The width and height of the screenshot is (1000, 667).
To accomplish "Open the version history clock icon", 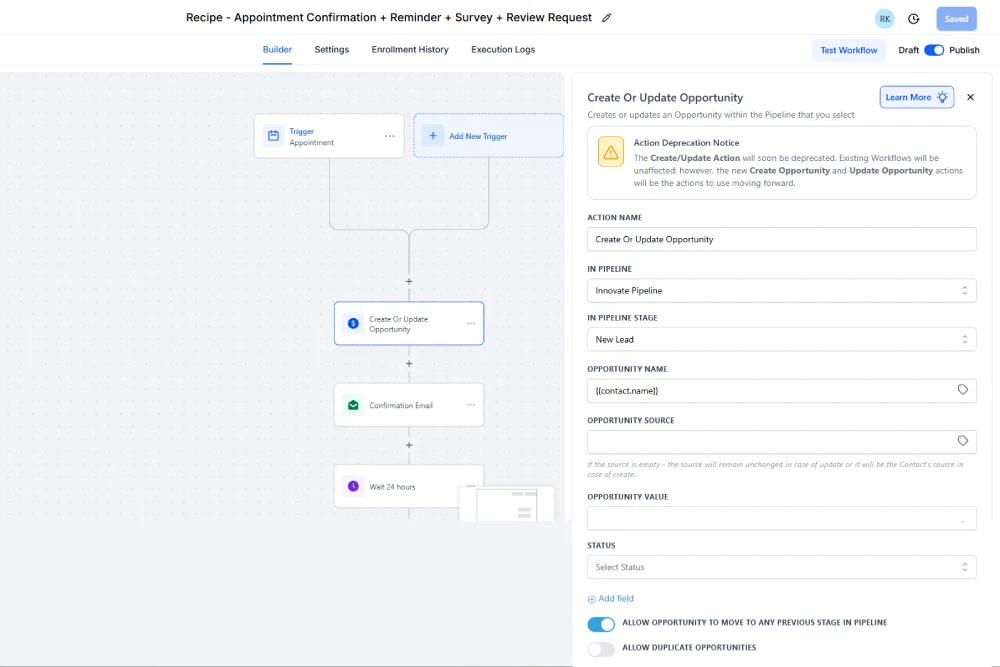I will click(x=914, y=19).
